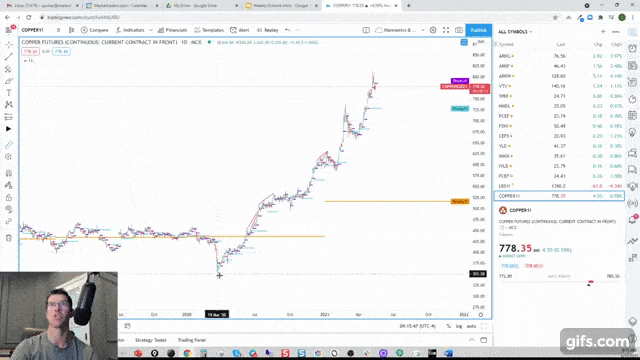Start bar Replay mode
640x360 pixels.
pyautogui.click(x=267, y=30)
